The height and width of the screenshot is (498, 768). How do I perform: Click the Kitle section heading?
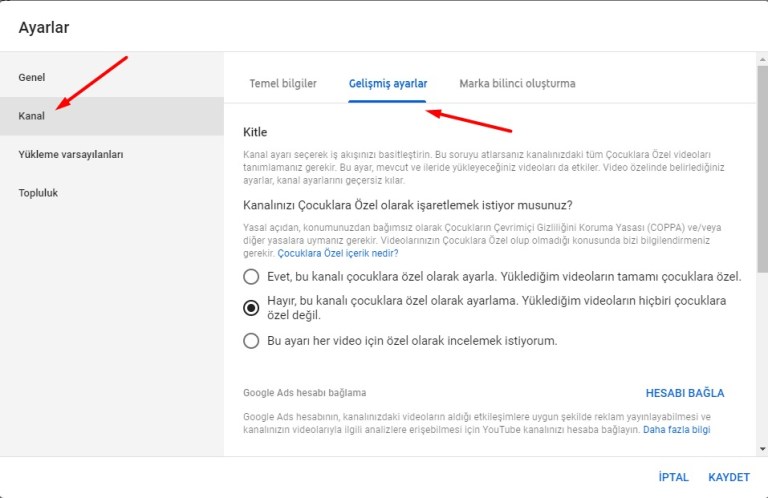[x=255, y=132]
